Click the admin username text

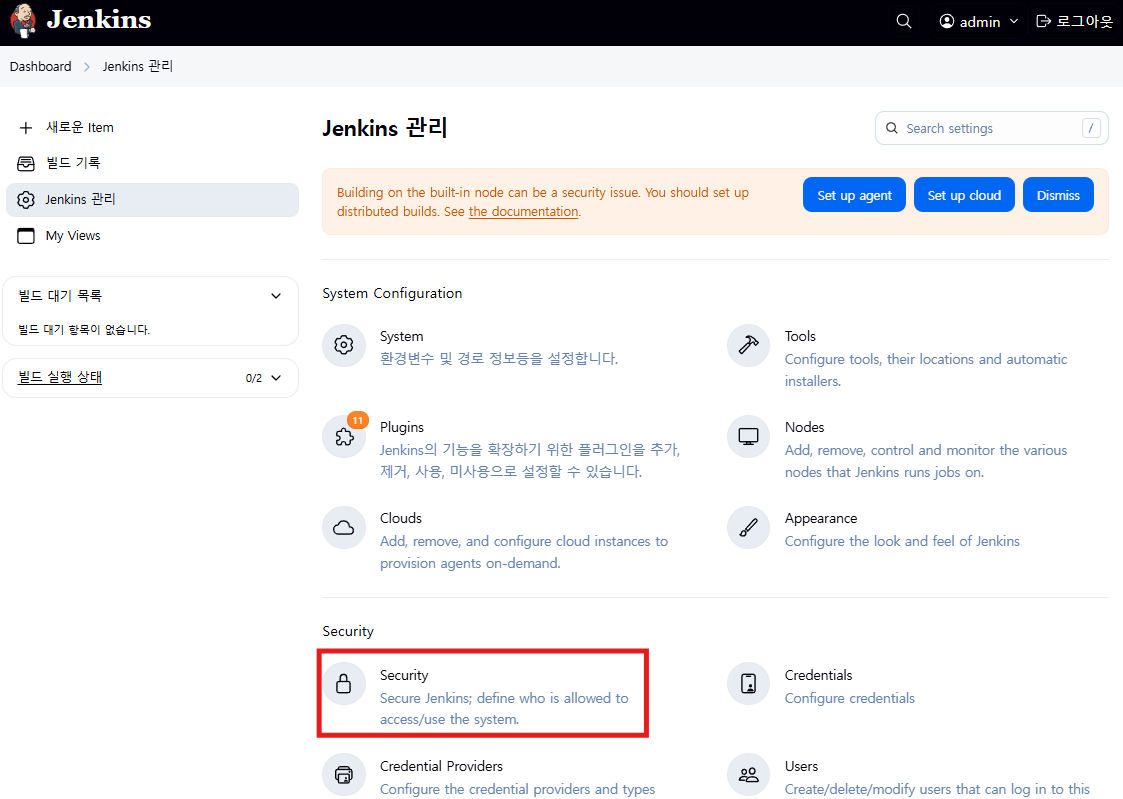(980, 22)
